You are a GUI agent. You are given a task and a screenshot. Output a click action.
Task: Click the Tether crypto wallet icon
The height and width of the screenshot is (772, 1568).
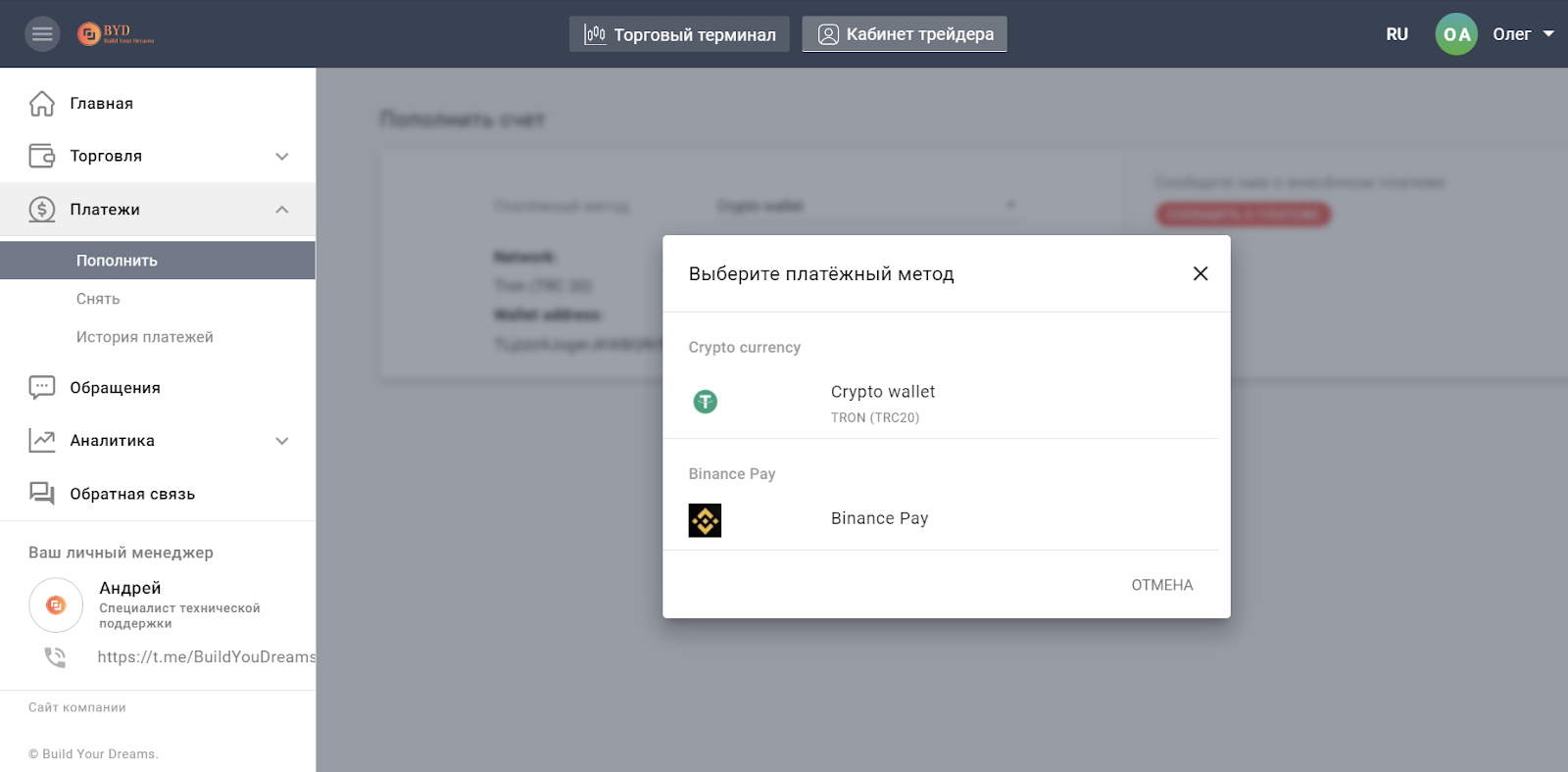coord(705,402)
